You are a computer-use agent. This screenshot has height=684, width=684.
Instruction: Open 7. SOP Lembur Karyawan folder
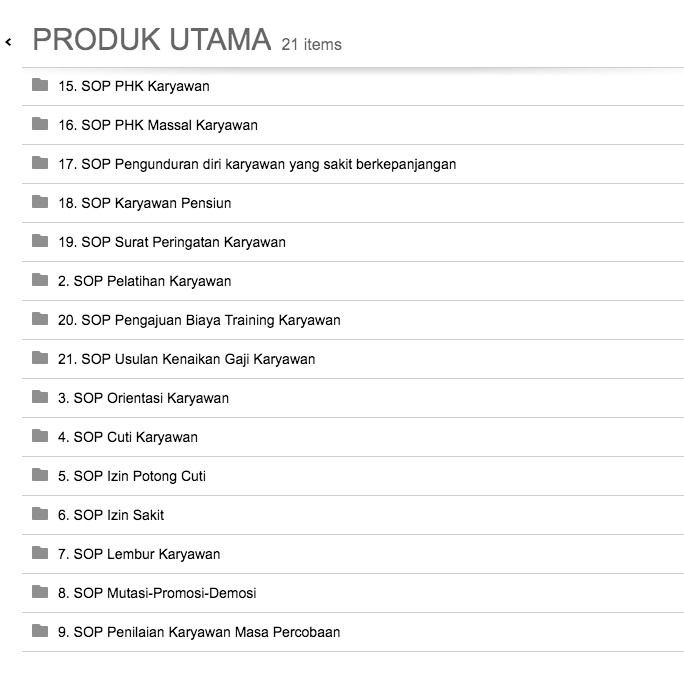pyautogui.click(x=139, y=554)
